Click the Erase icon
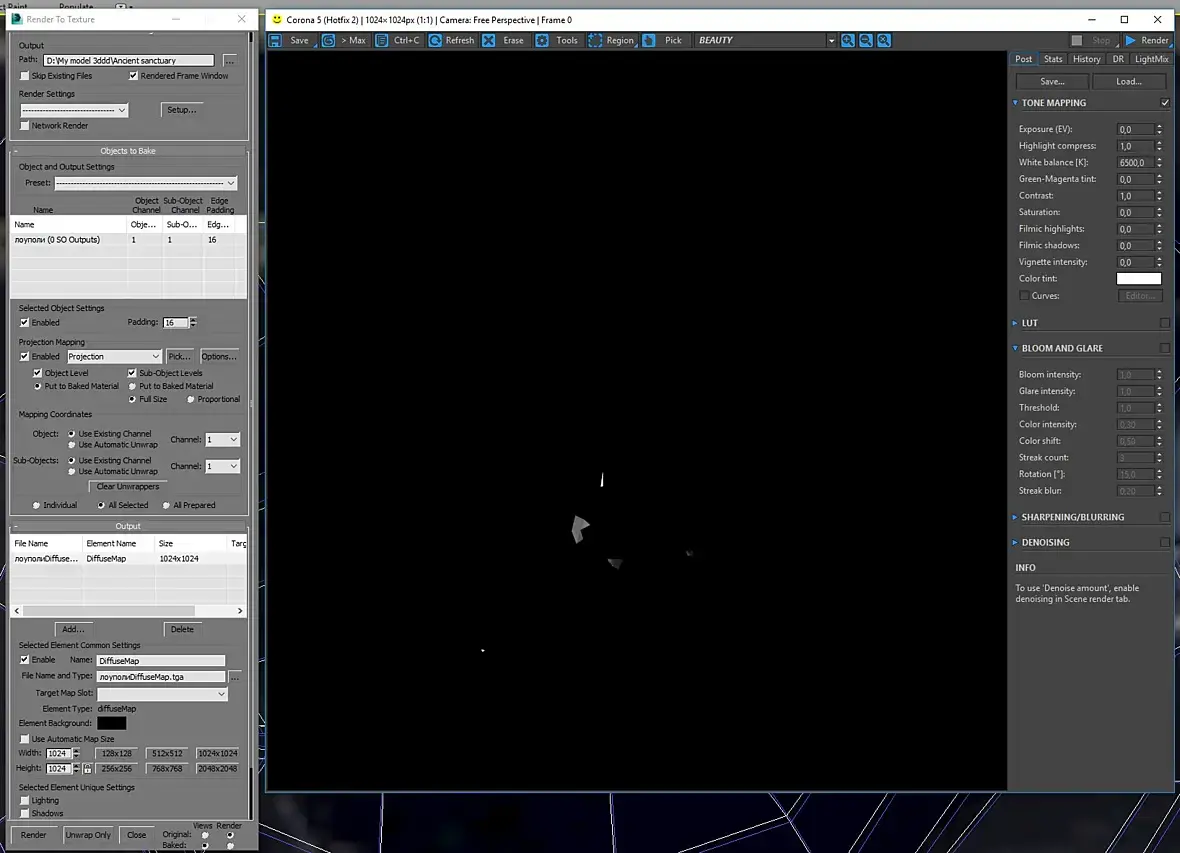This screenshot has width=1180, height=853. (x=488, y=41)
